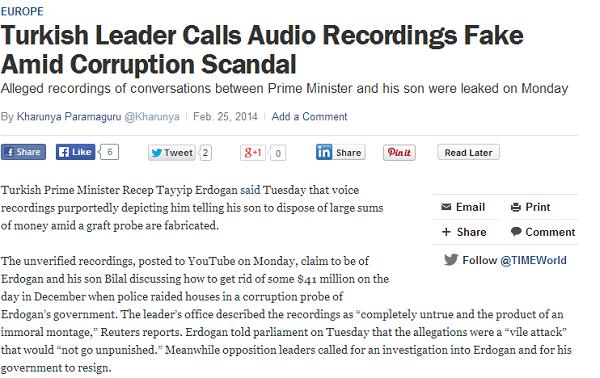Click the Twitter bird Follow icon
The image size is (600, 378).
pos(451,260)
